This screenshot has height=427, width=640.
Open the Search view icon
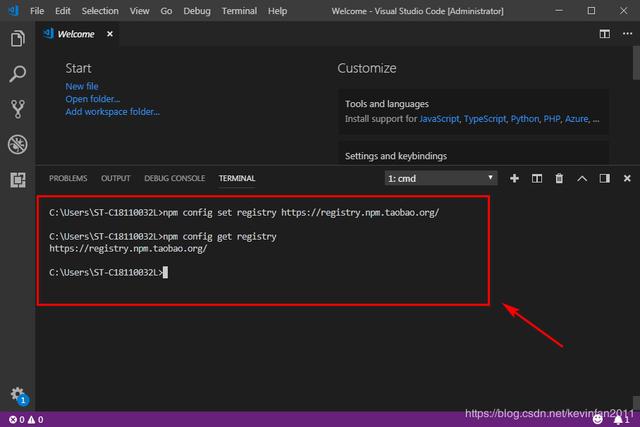click(x=17, y=74)
